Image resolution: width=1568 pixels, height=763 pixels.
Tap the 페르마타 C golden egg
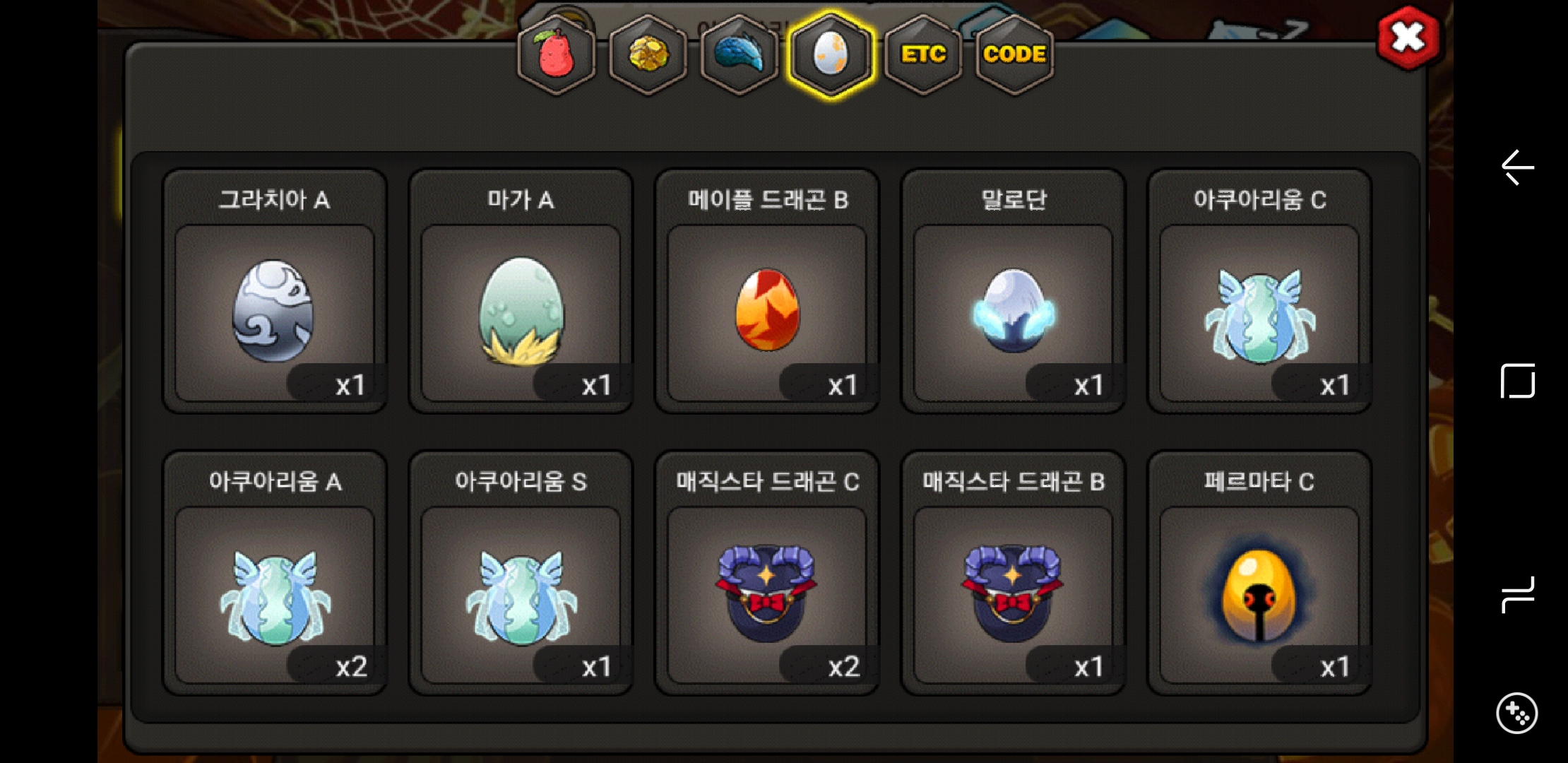[1260, 573]
